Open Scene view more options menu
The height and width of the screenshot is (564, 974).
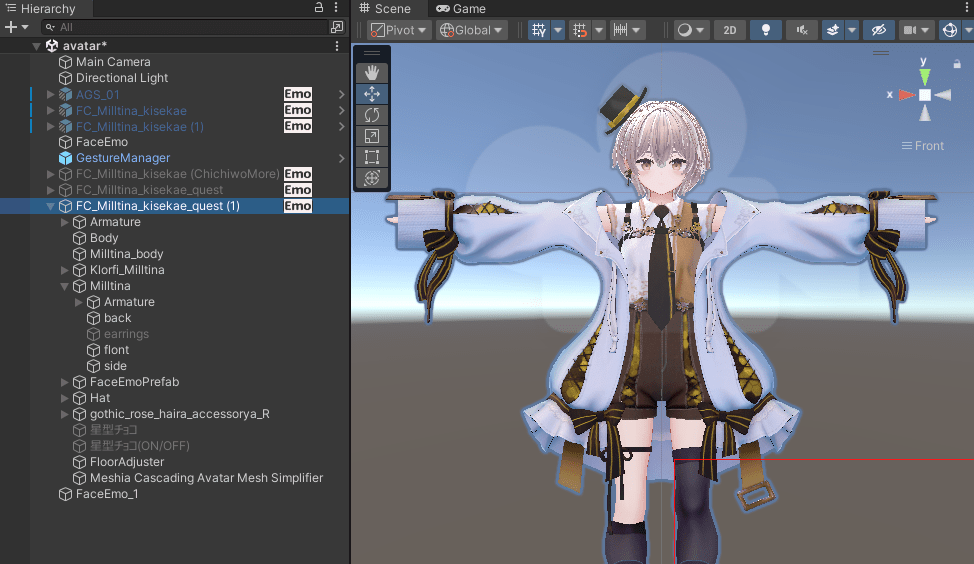pos(968,7)
